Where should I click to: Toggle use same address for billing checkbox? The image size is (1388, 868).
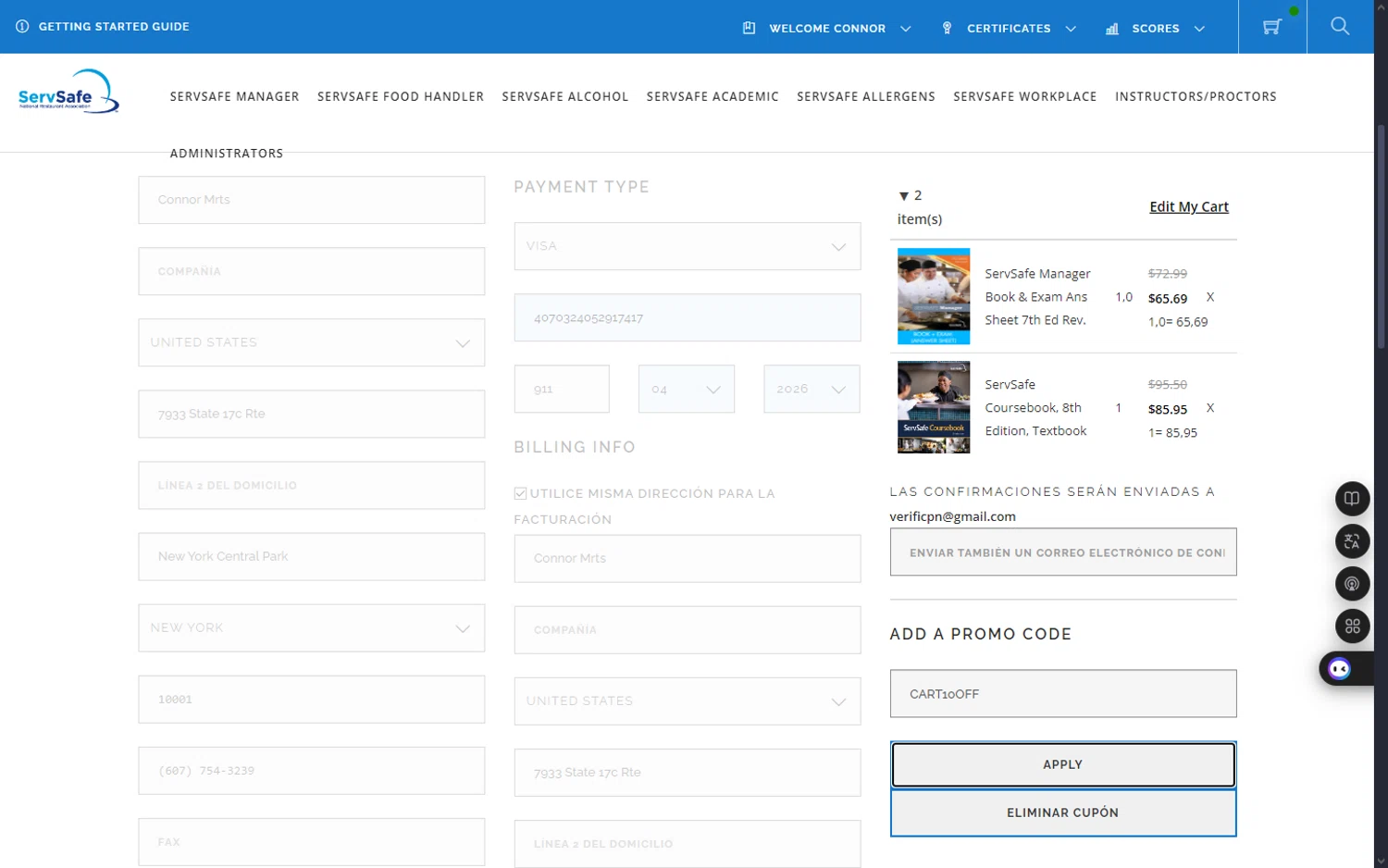521,494
